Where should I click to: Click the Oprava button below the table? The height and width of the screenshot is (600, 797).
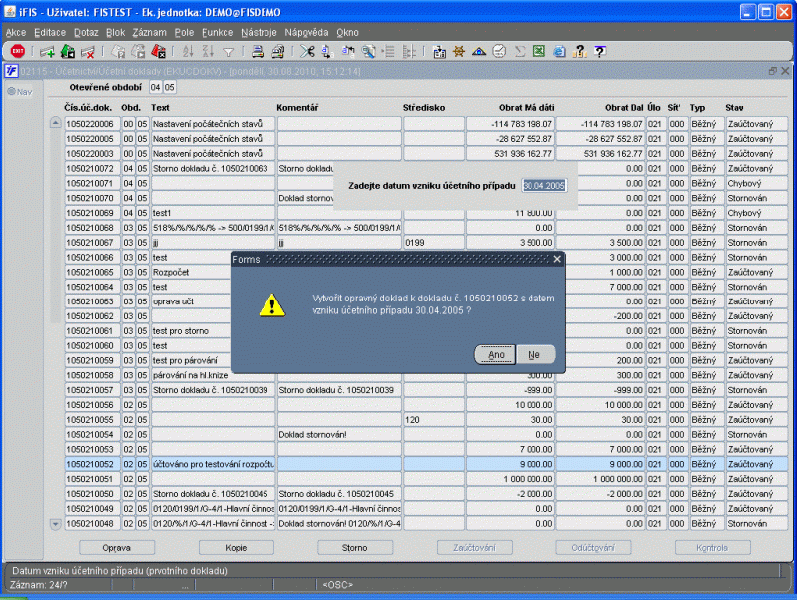(x=116, y=548)
